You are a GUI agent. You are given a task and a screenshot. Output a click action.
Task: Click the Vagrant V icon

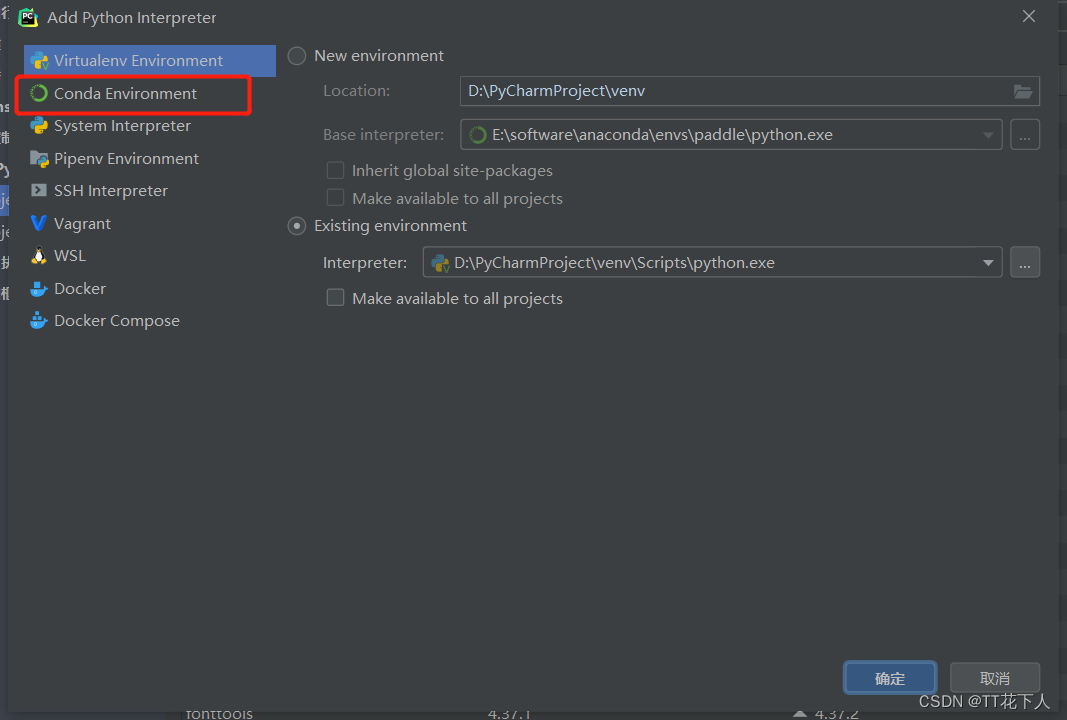[x=39, y=223]
